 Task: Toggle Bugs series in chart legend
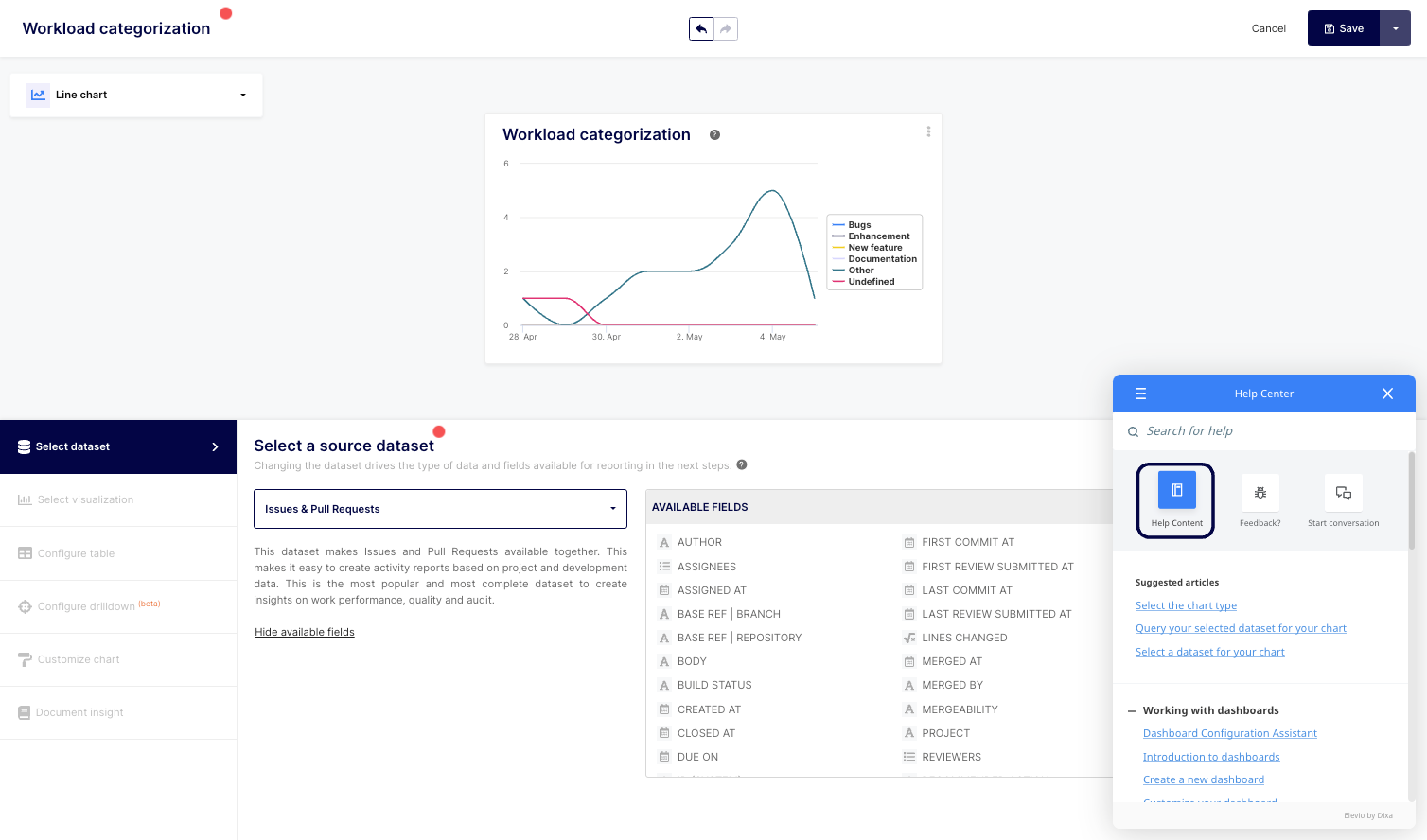click(x=859, y=225)
